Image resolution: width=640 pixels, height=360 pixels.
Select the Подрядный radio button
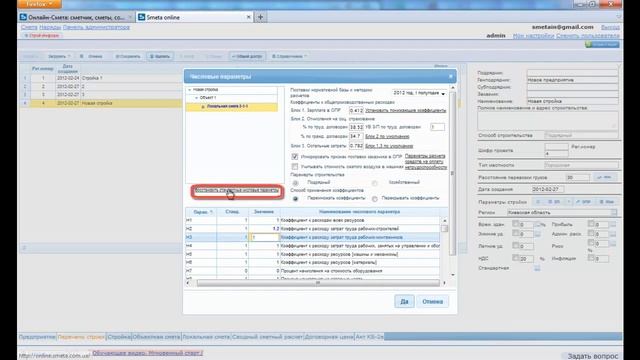(295, 182)
